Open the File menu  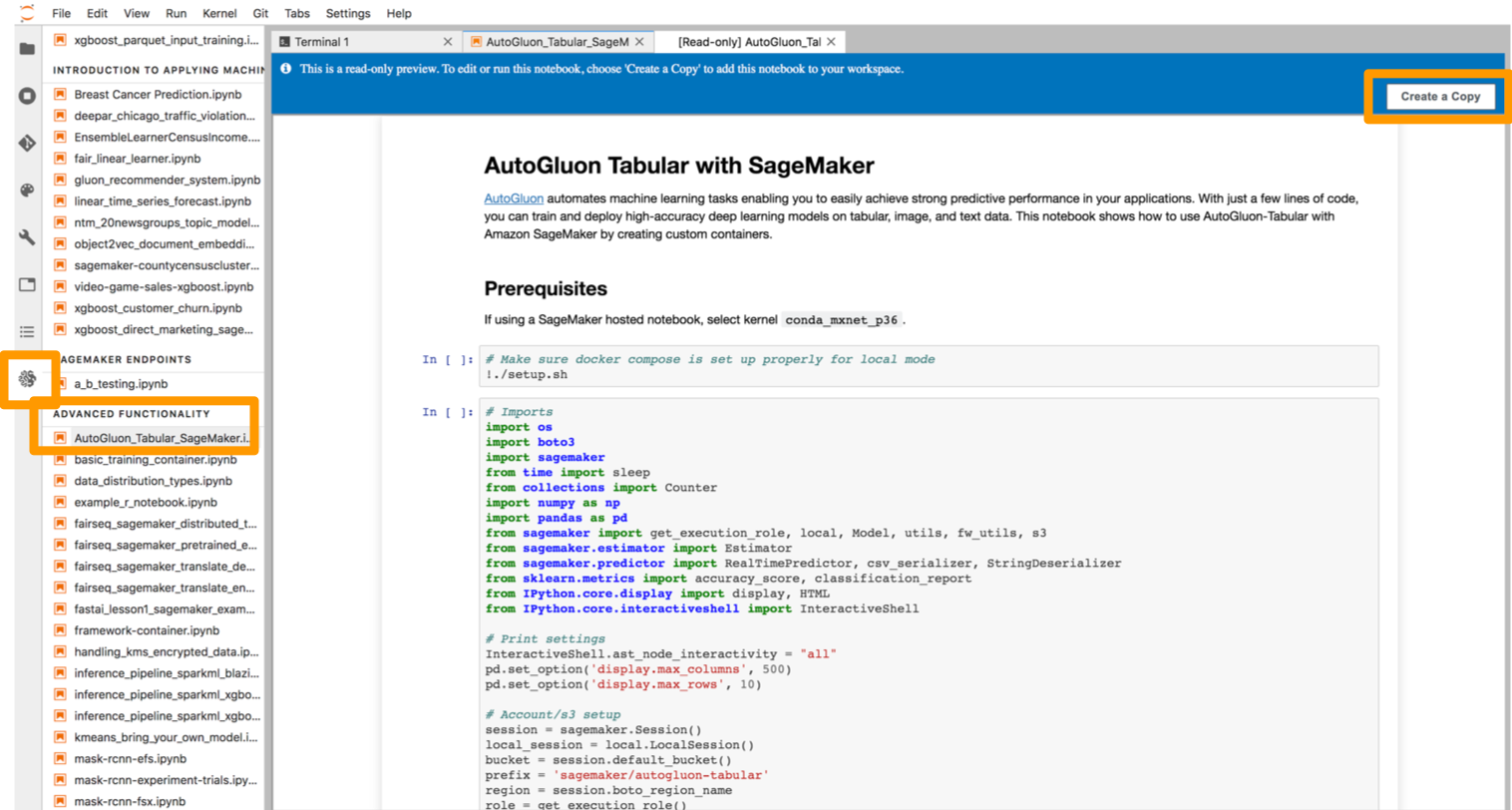coord(61,13)
